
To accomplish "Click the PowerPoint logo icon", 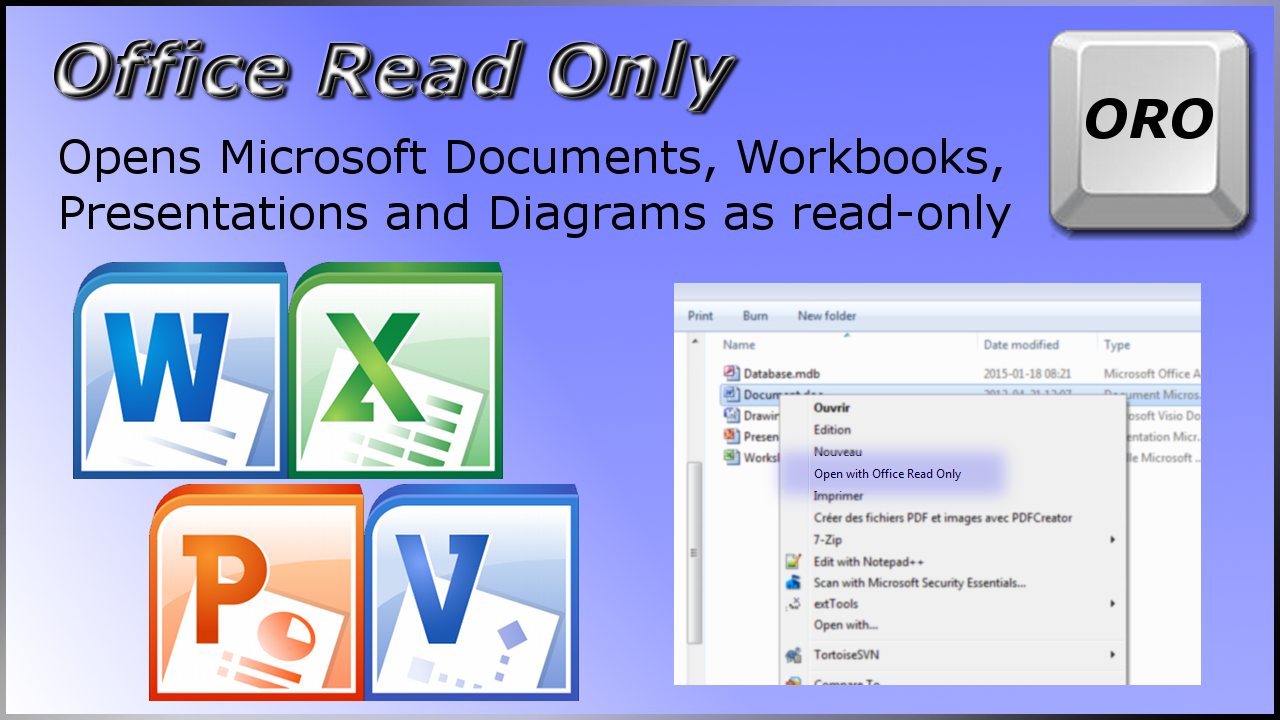I will coord(257,592).
